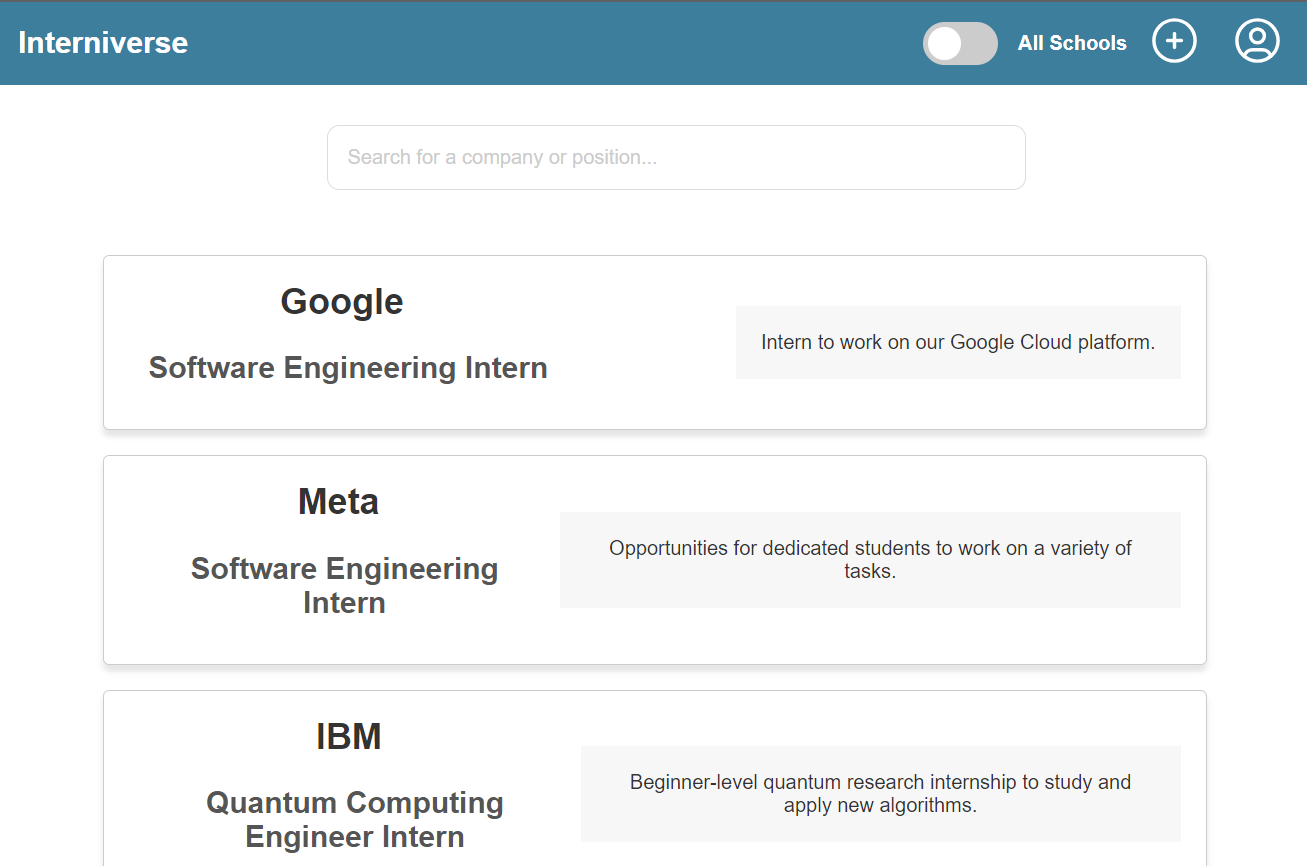Select Quantum Computing Engineer Intern title
This screenshot has width=1307, height=866.
click(x=355, y=819)
